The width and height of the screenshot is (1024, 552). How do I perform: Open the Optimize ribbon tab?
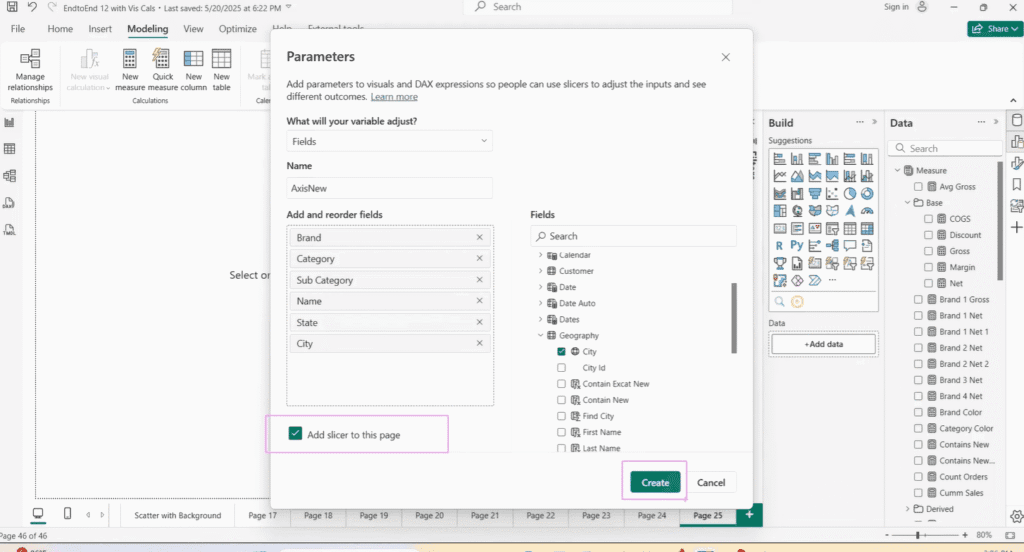238,29
